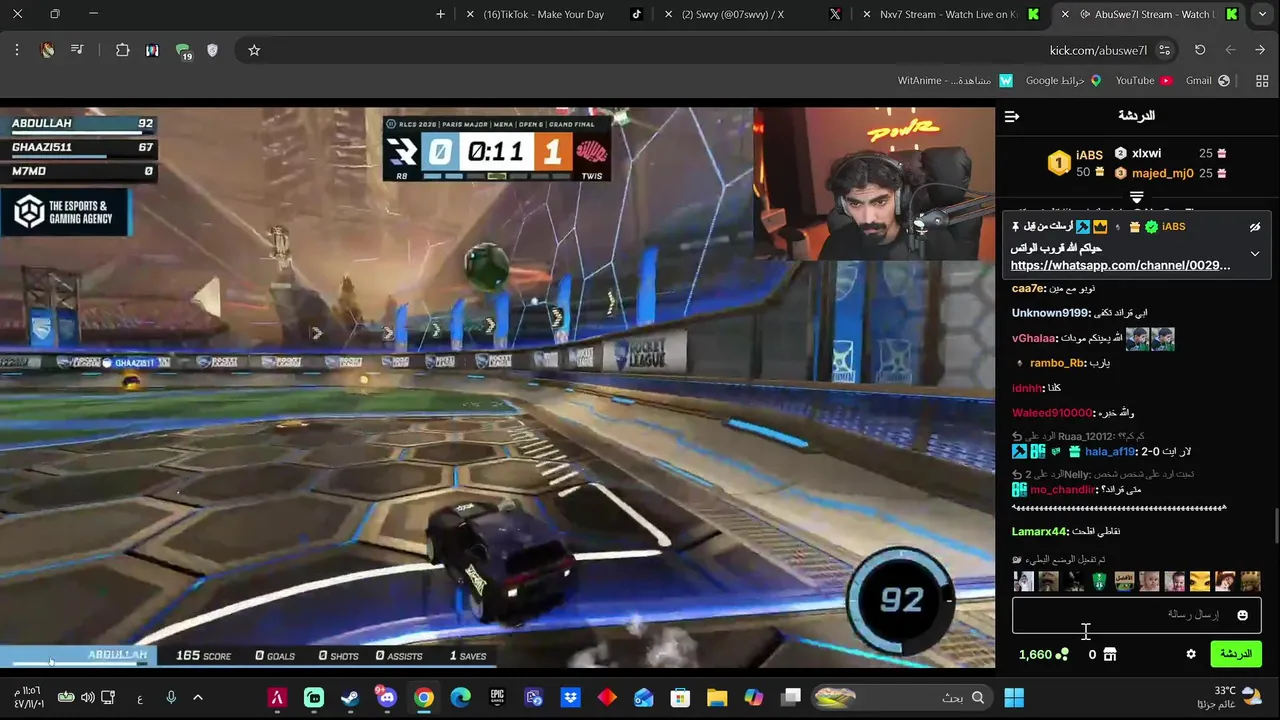Open majed_mj0 gifter profile
The height and width of the screenshot is (720, 1280).
click(1162, 173)
